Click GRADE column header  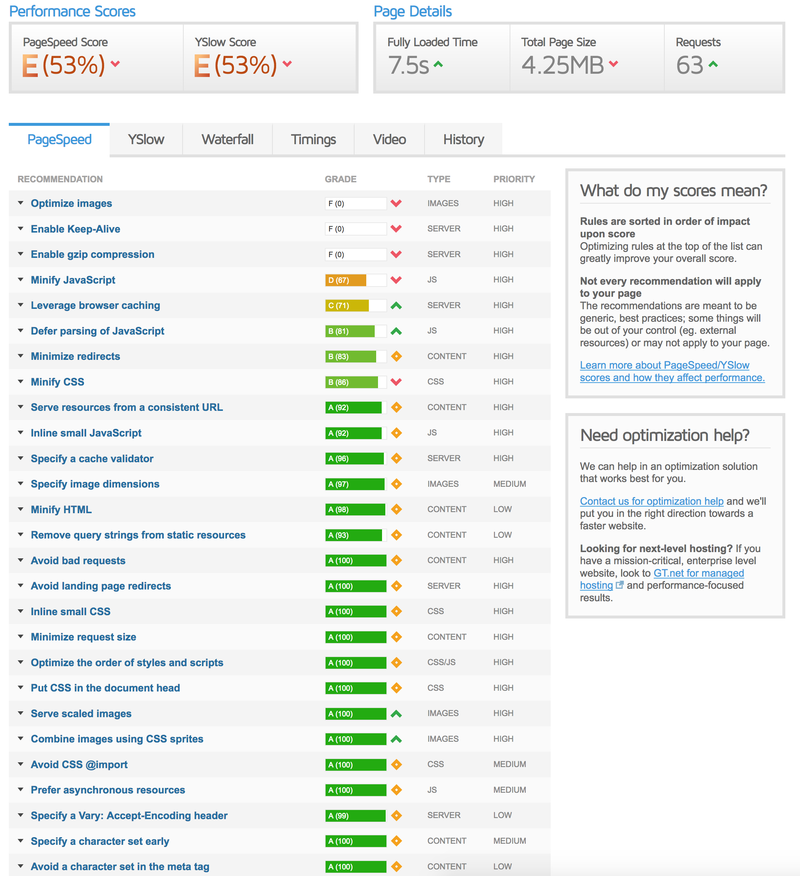point(341,179)
